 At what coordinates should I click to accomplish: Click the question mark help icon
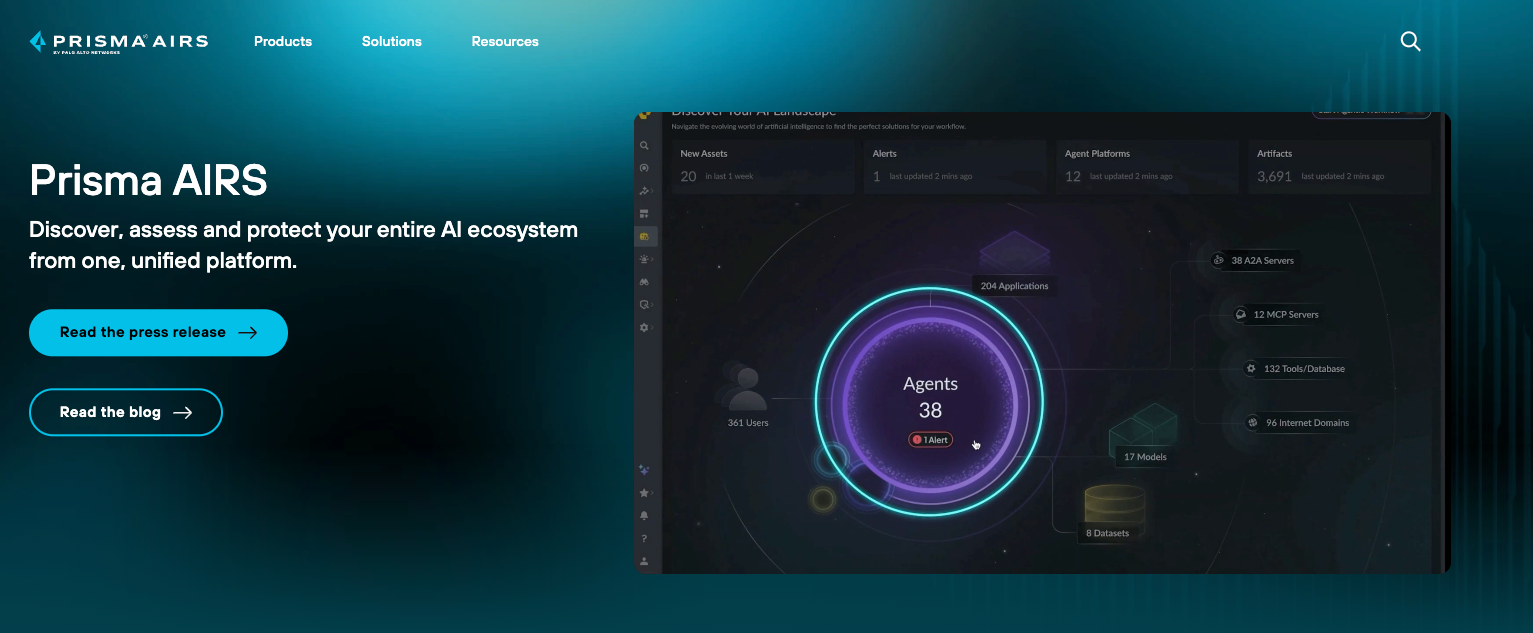[645, 539]
